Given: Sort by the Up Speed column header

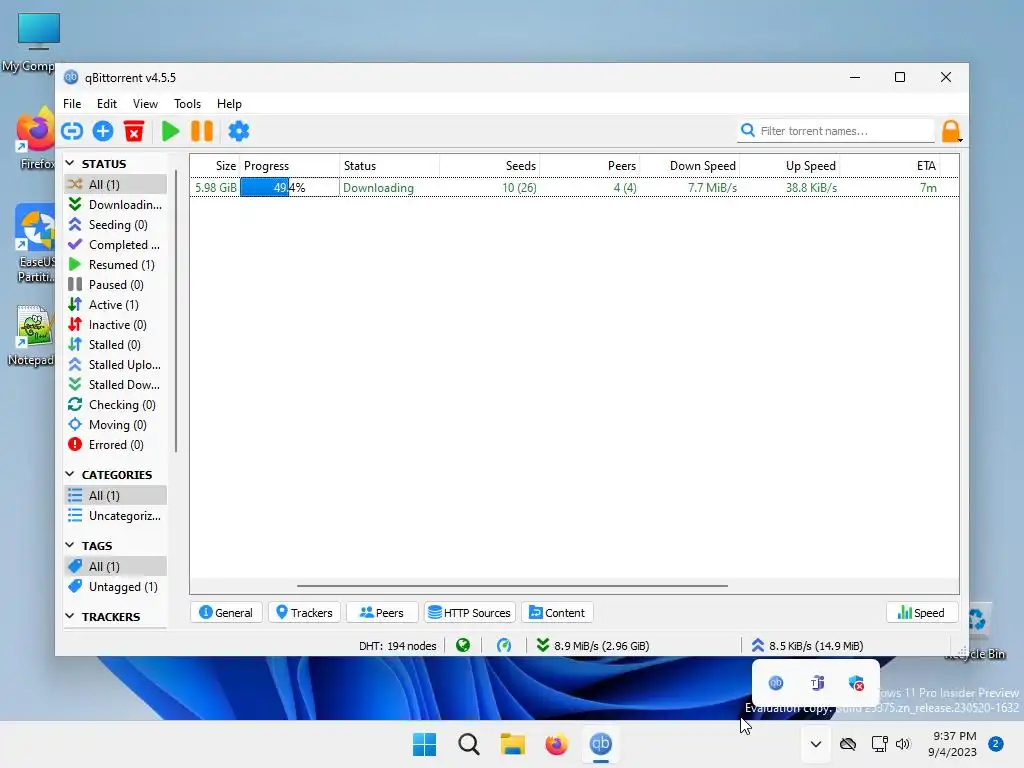Looking at the screenshot, I should point(790,166).
